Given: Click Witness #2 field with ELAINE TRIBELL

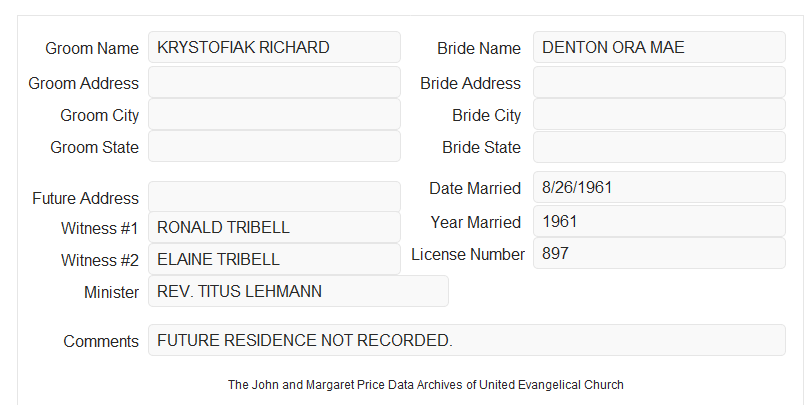Looking at the screenshot, I should click(x=274, y=259).
